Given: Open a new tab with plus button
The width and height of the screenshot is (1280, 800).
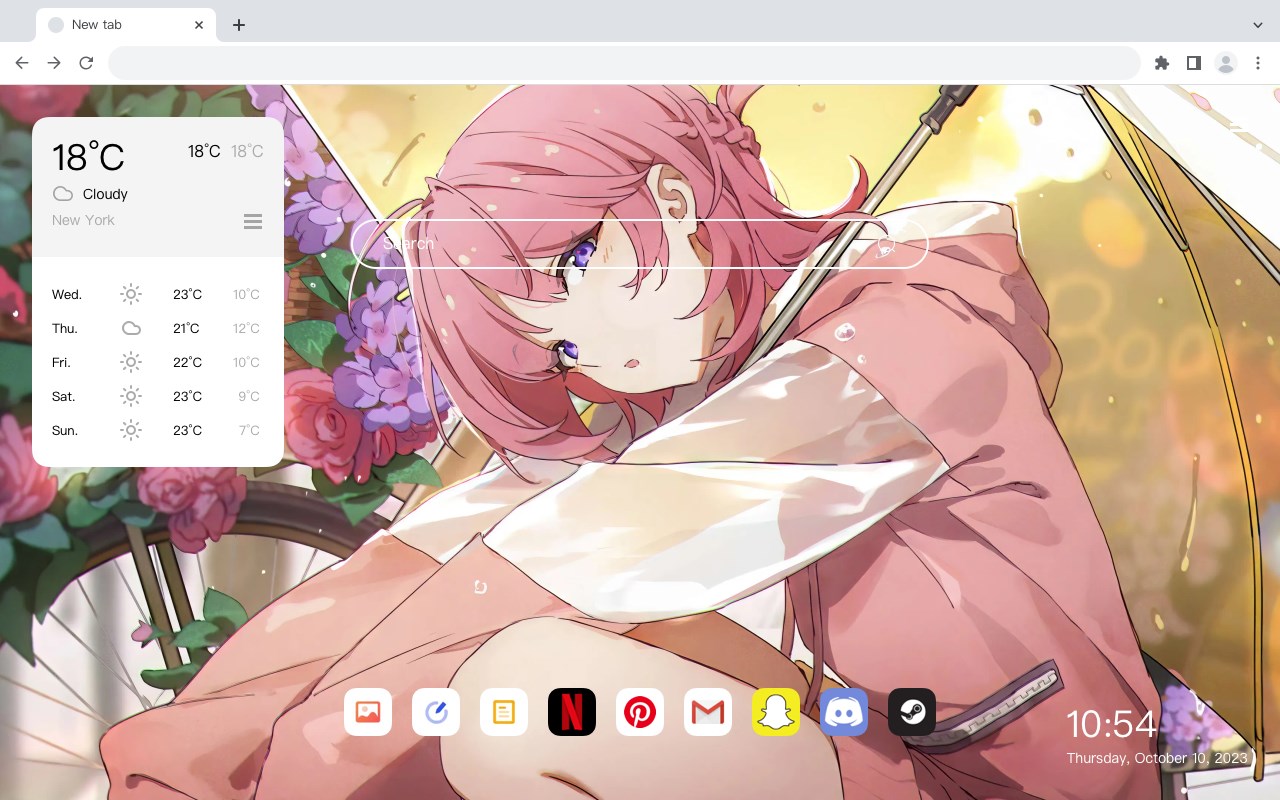Looking at the screenshot, I should tap(238, 25).
